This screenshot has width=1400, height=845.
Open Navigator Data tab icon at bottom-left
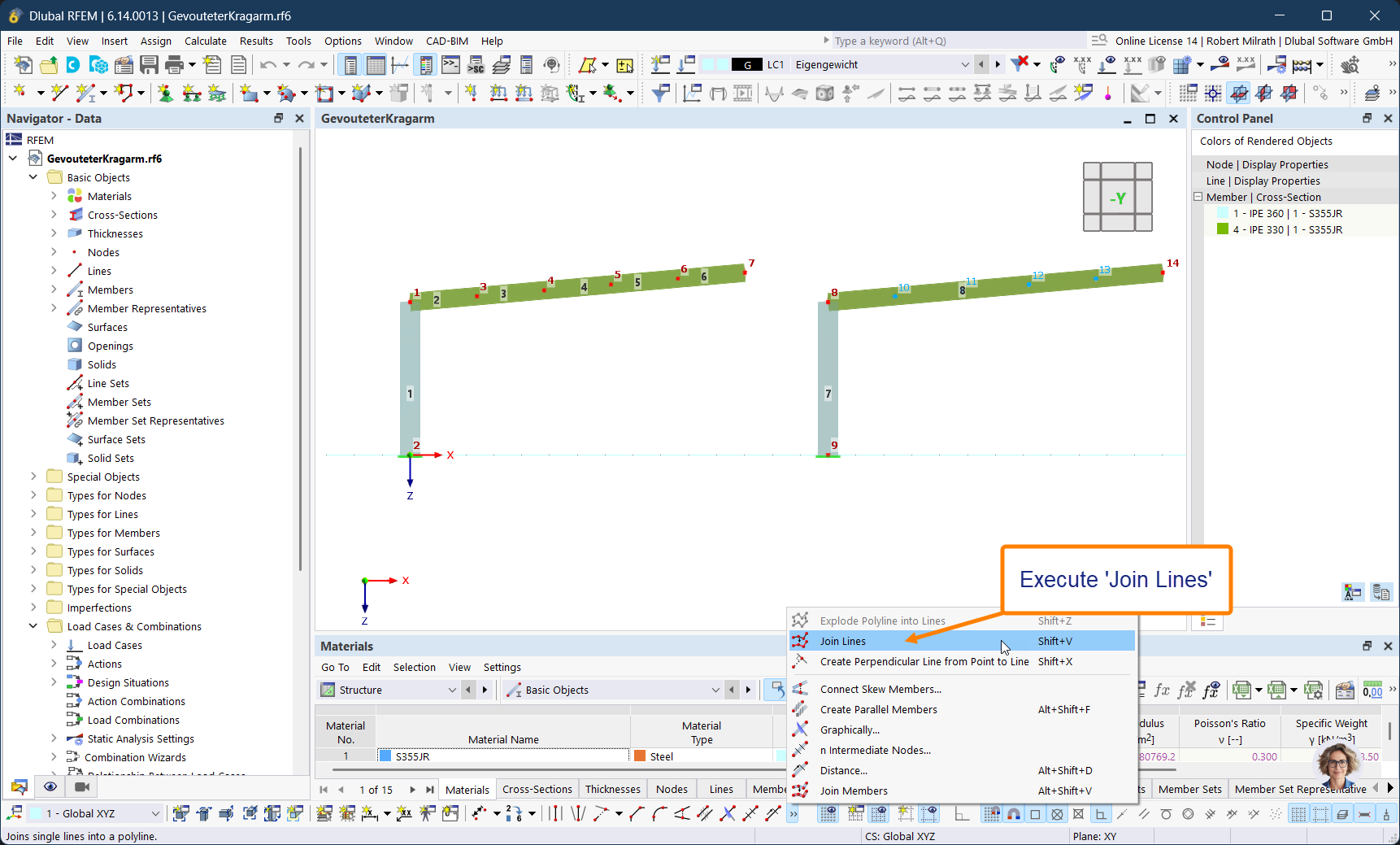tap(19, 786)
